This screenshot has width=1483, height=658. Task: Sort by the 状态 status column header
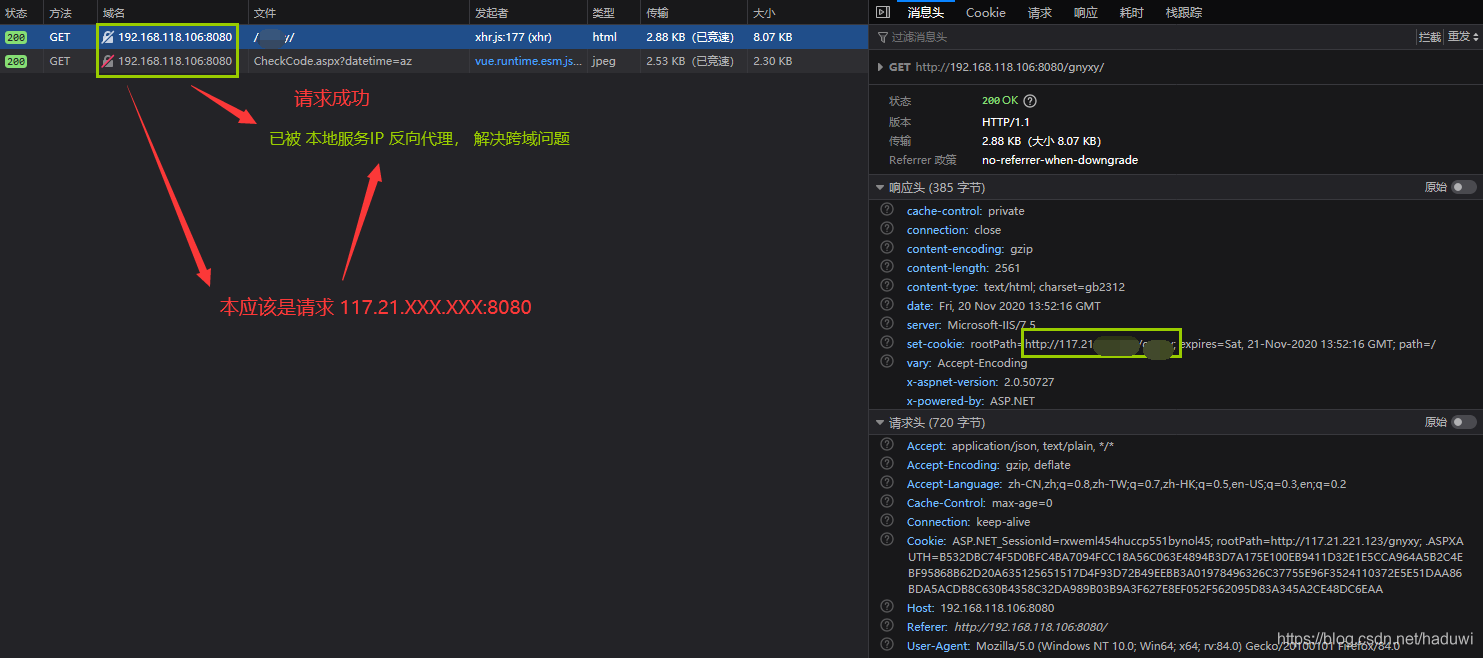point(22,12)
